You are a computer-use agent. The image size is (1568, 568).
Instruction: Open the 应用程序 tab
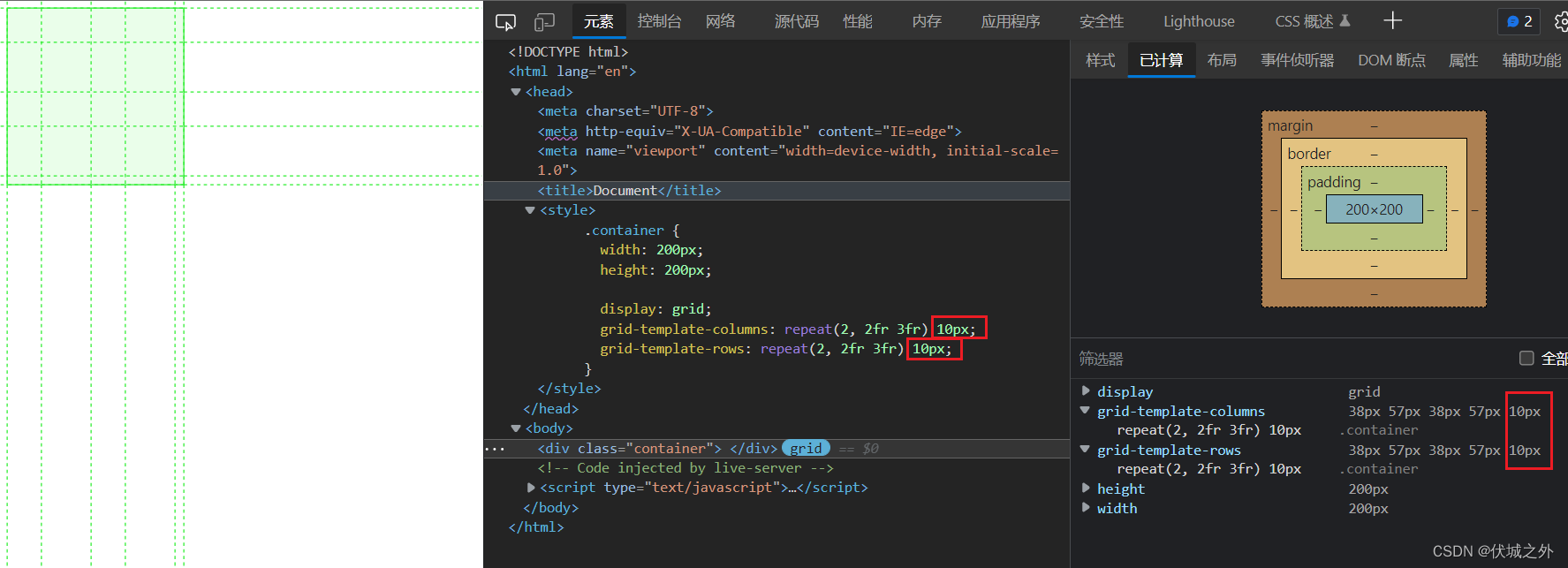click(x=1010, y=21)
